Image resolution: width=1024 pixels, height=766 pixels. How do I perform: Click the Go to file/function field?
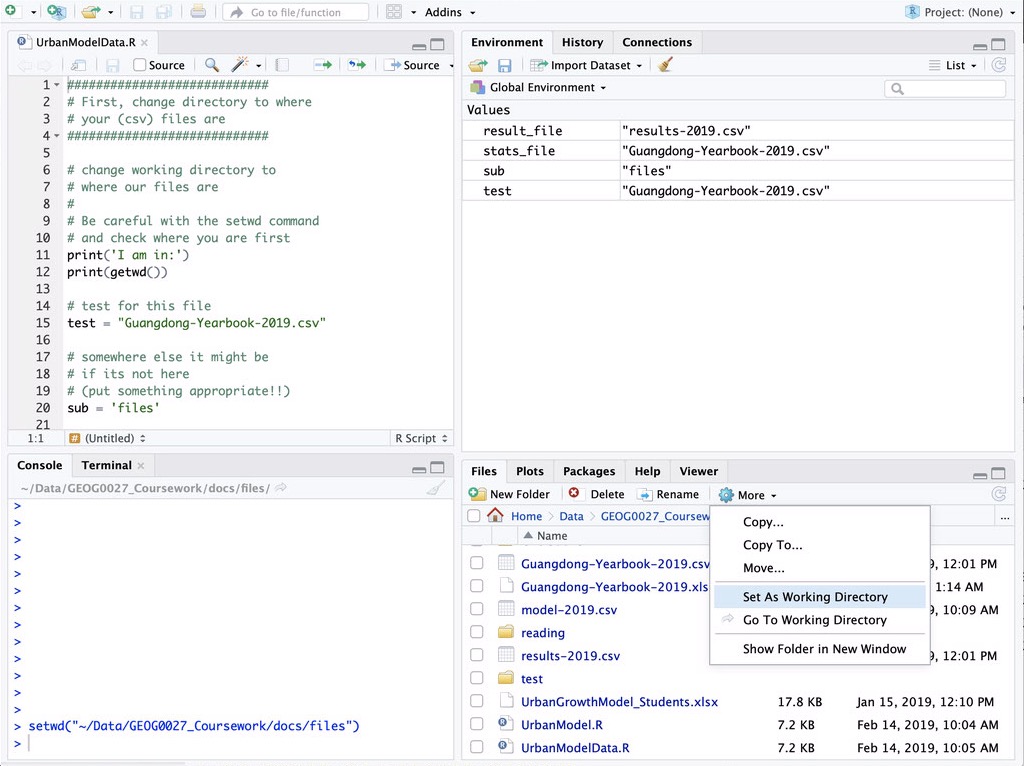tap(295, 12)
